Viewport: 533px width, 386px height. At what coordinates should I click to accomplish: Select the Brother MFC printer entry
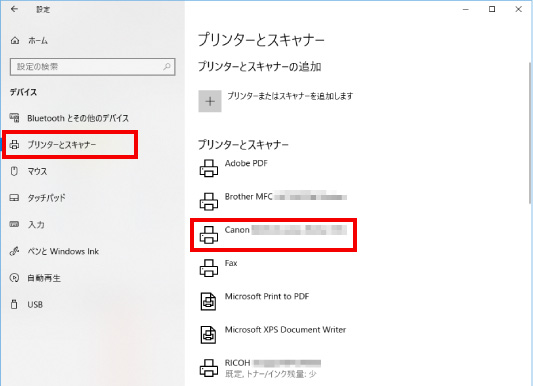(286, 196)
